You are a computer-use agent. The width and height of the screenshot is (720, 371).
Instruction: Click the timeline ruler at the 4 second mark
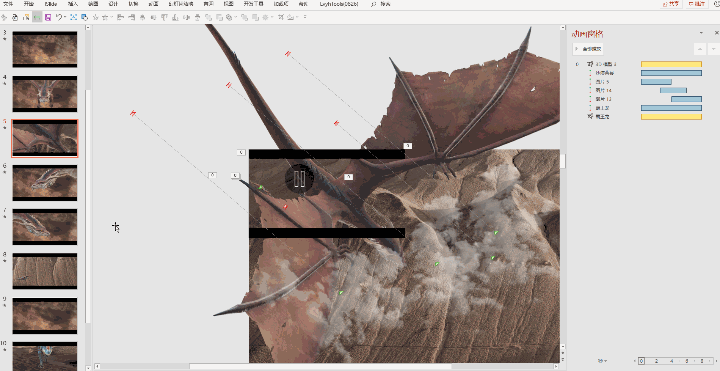[672, 361]
